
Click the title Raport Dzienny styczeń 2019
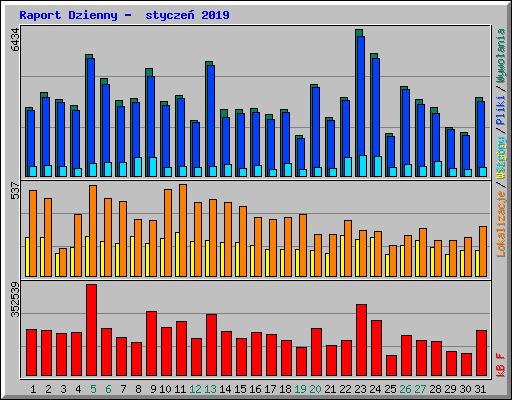[x=124, y=15]
